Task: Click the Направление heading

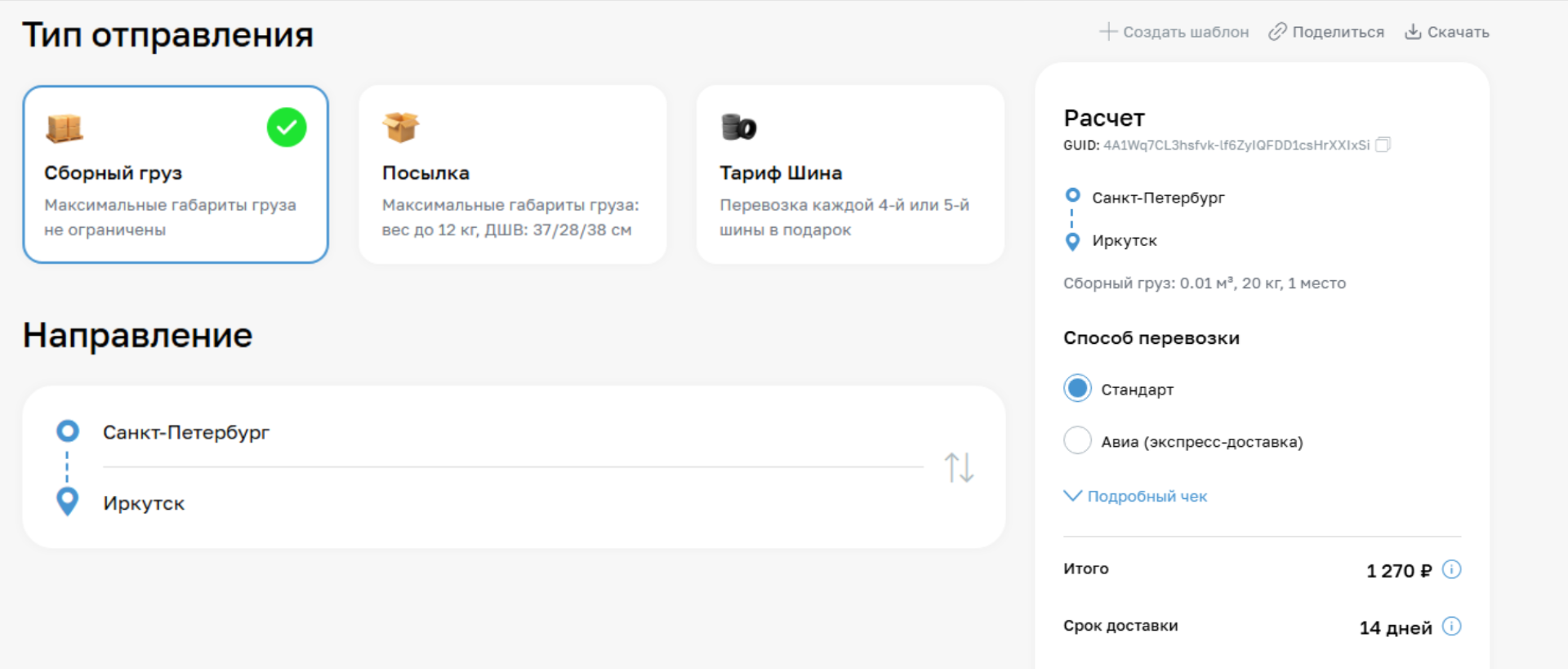Action: pyautogui.click(x=137, y=335)
